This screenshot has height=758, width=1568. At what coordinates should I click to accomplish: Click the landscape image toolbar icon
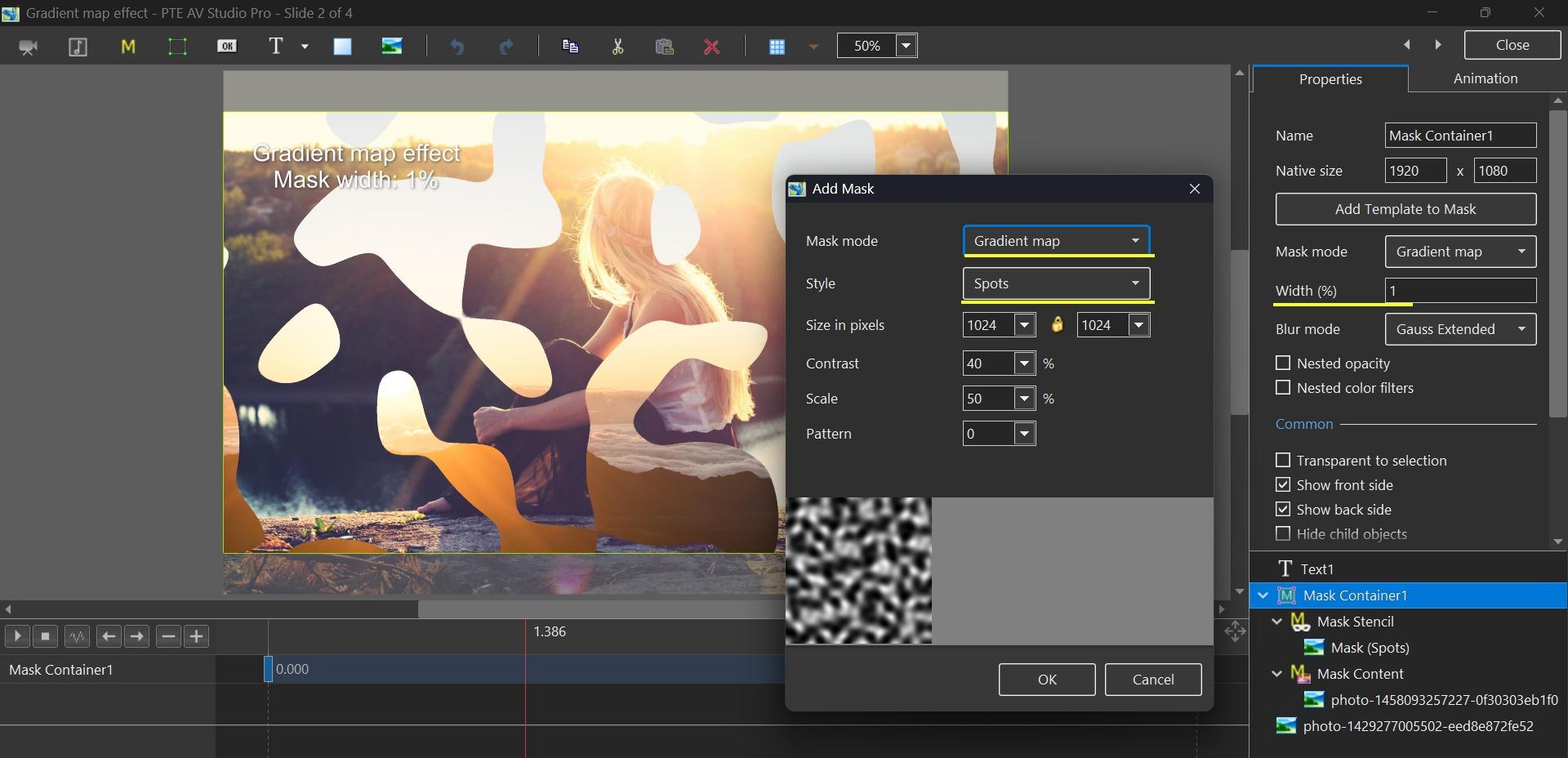coord(392,47)
